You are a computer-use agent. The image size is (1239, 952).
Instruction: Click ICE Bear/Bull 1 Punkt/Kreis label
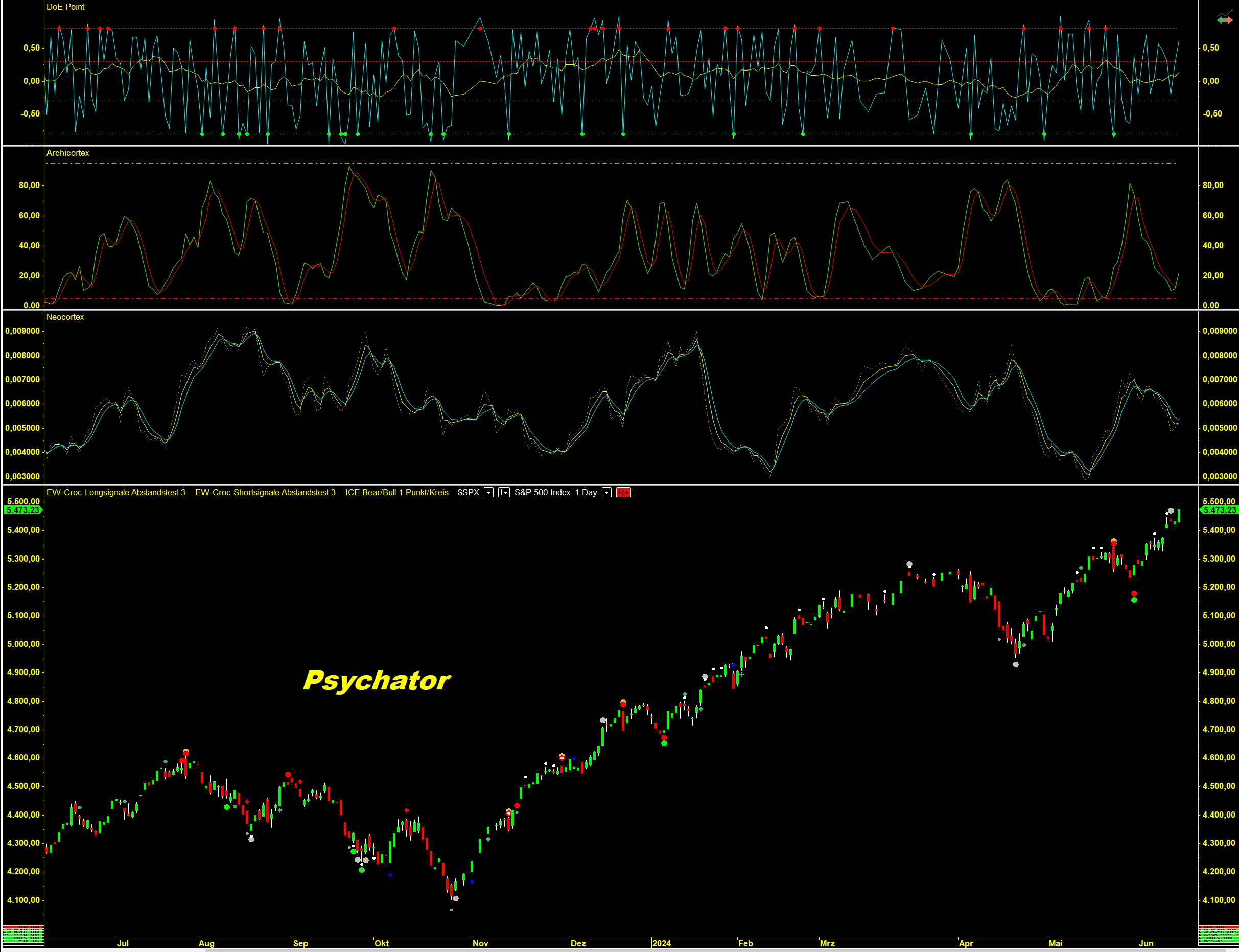point(396,493)
